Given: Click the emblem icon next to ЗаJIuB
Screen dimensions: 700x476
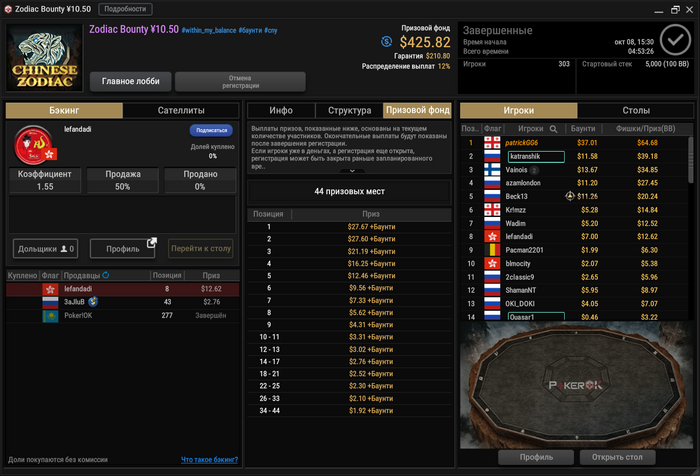Looking at the screenshot, I should 93,302.
